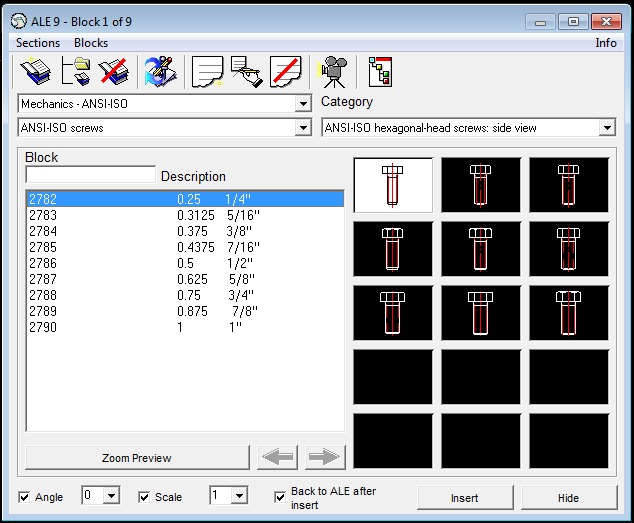The height and width of the screenshot is (523, 634).
Task: Open the Blocks menu
Action: point(91,43)
